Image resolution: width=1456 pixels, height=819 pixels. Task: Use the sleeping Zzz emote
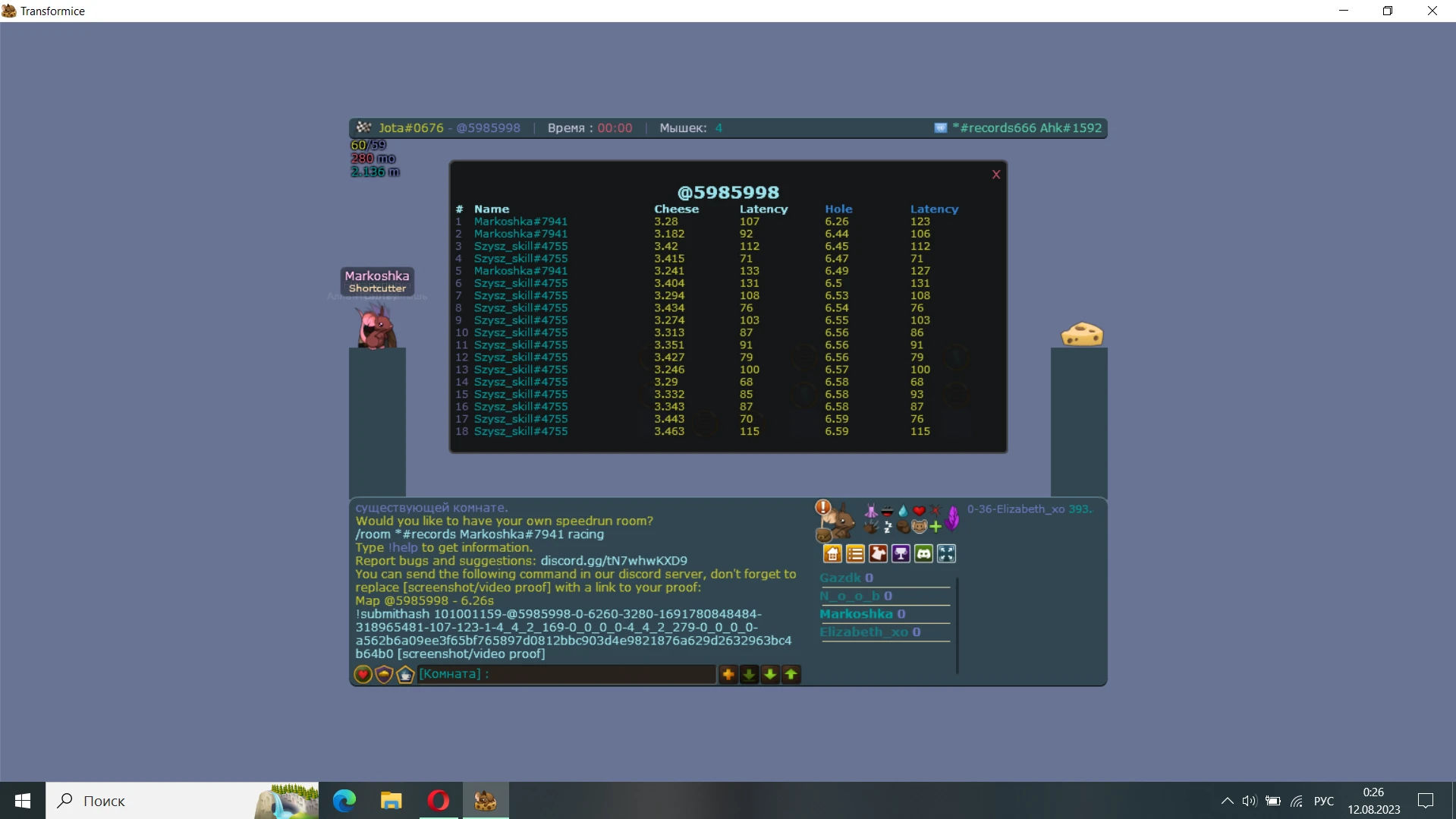pyautogui.click(x=887, y=527)
